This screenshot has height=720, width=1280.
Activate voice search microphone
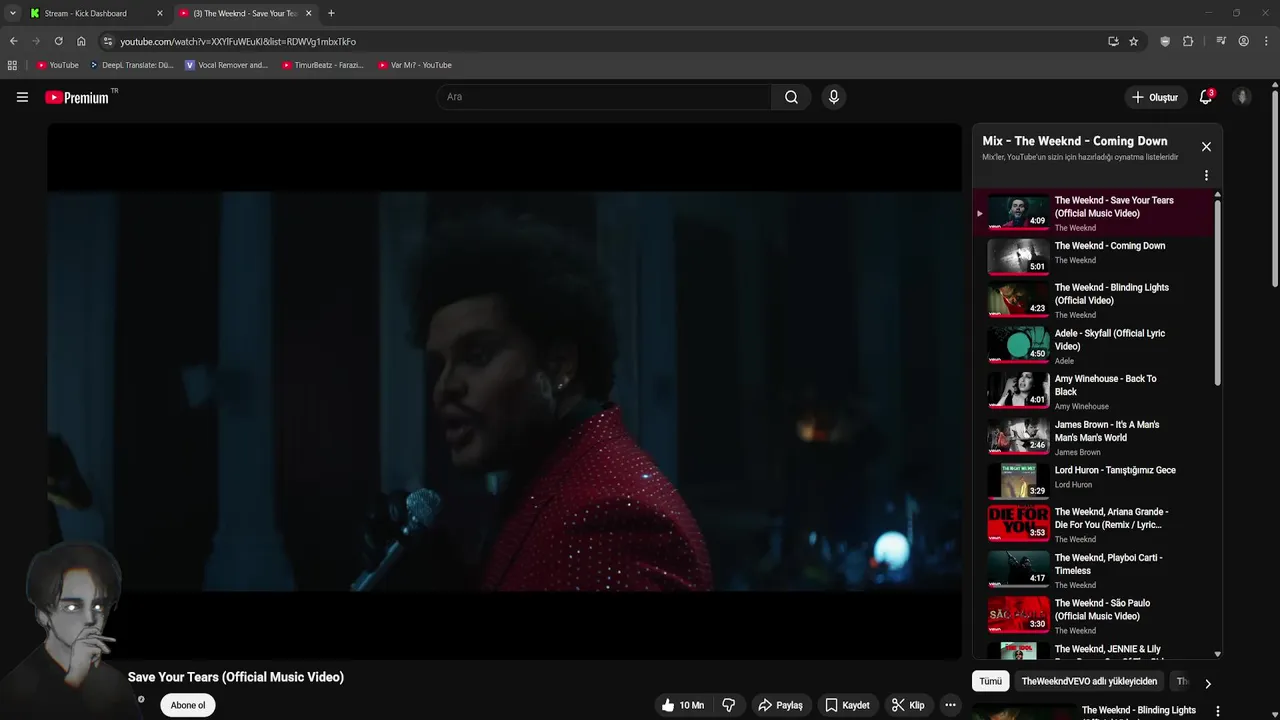(x=834, y=97)
